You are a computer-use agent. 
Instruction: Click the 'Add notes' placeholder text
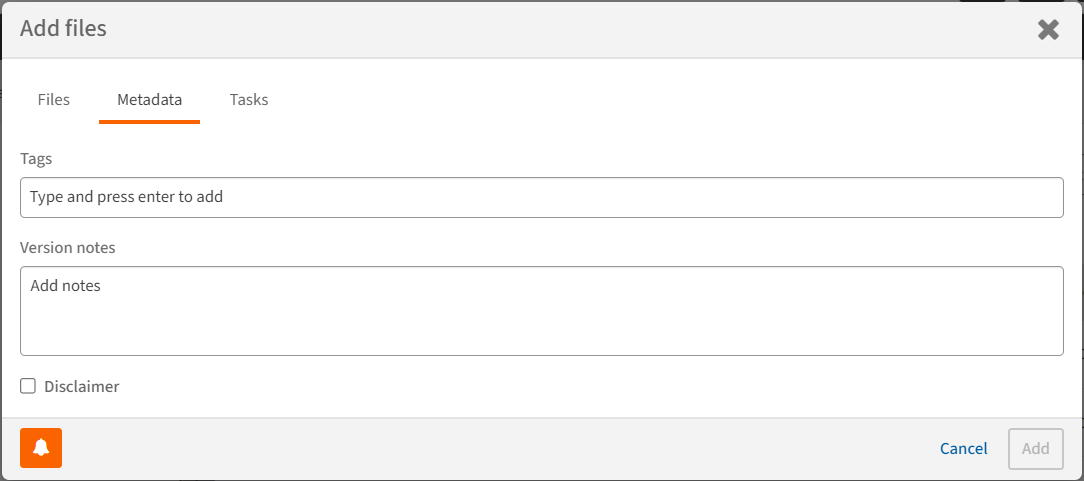66,286
